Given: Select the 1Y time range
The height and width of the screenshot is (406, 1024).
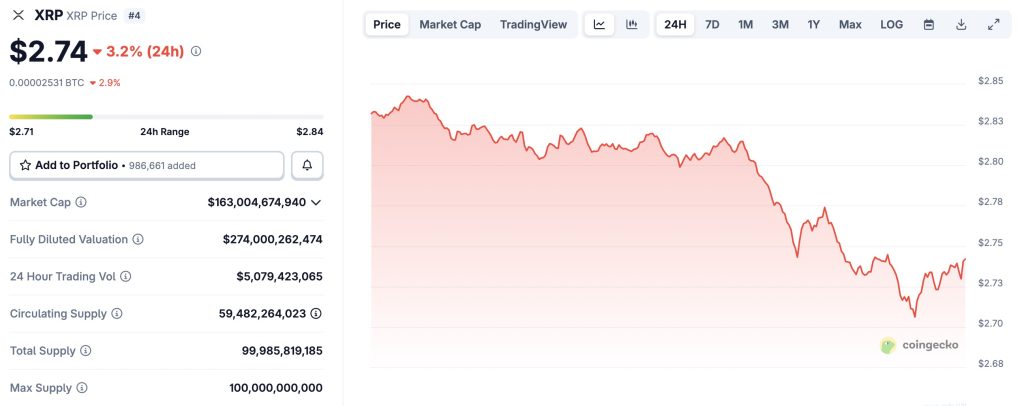Looking at the screenshot, I should [815, 24].
